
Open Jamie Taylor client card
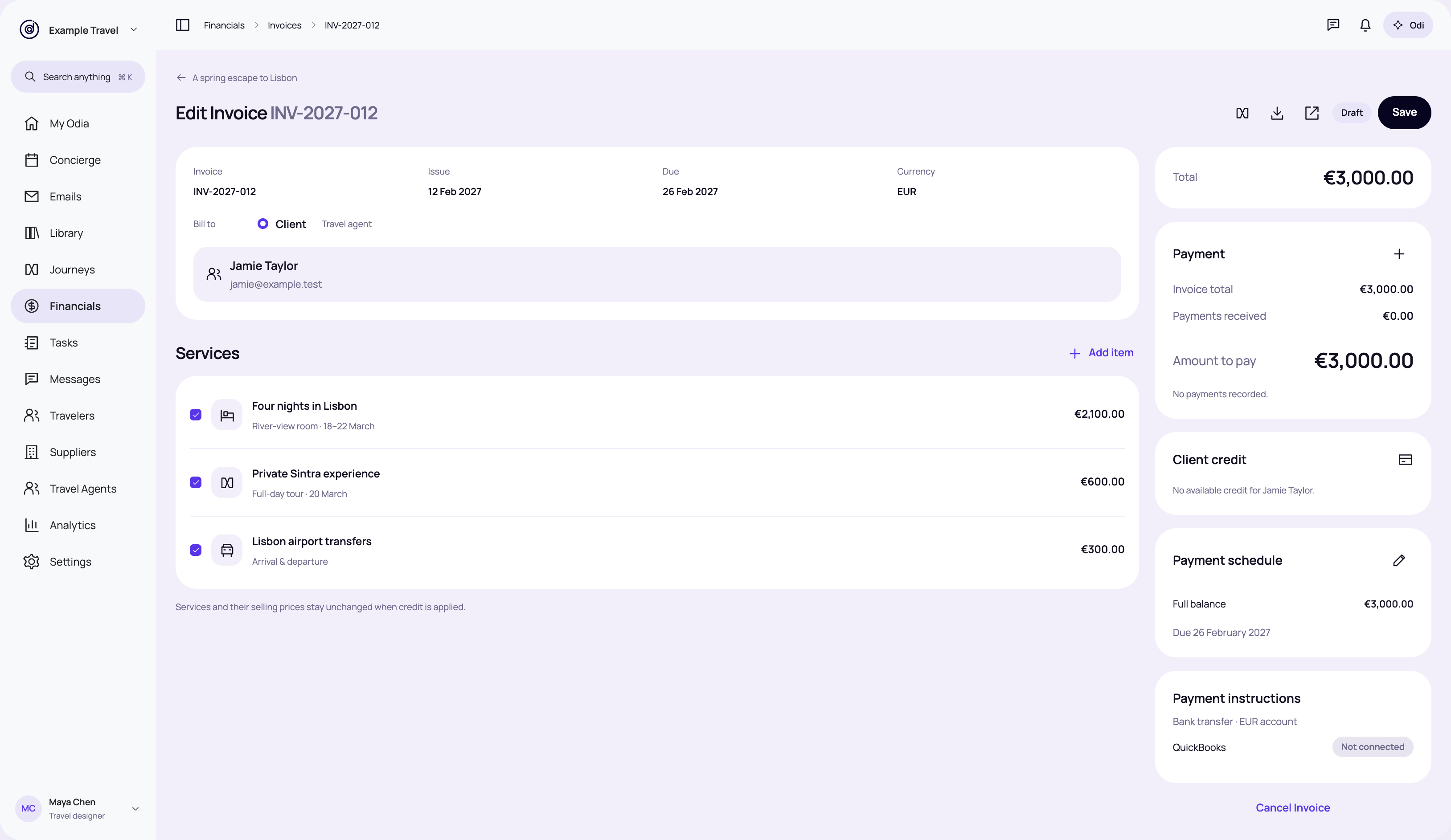point(656,274)
